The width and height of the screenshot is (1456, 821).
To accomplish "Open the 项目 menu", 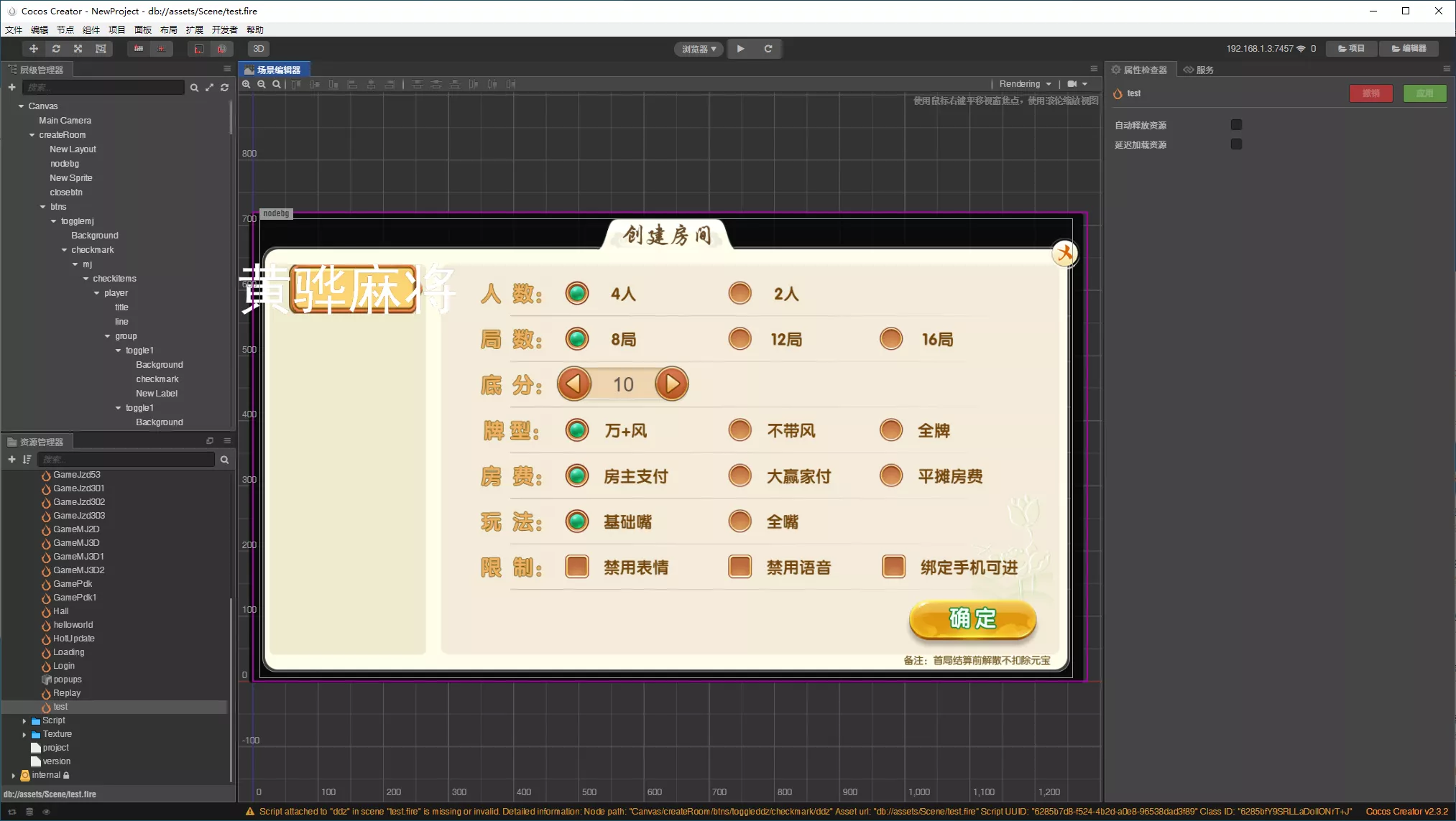I will pos(116,29).
